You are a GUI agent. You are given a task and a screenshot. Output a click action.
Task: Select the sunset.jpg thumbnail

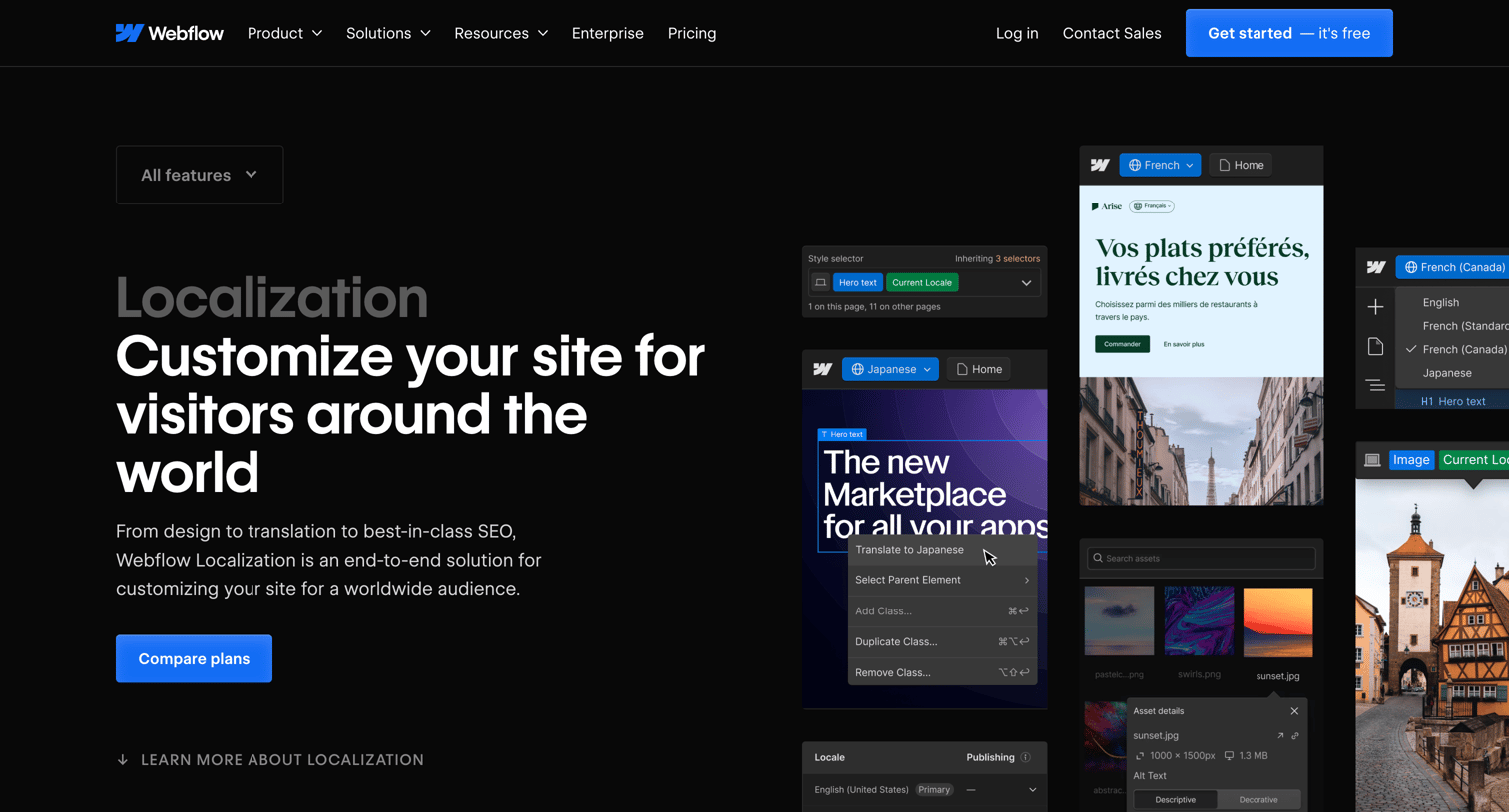tap(1278, 621)
